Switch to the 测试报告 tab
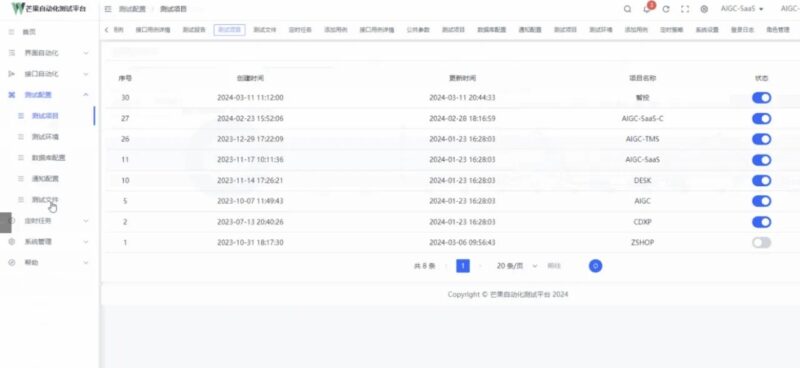This screenshot has width=800, height=368. (x=194, y=30)
